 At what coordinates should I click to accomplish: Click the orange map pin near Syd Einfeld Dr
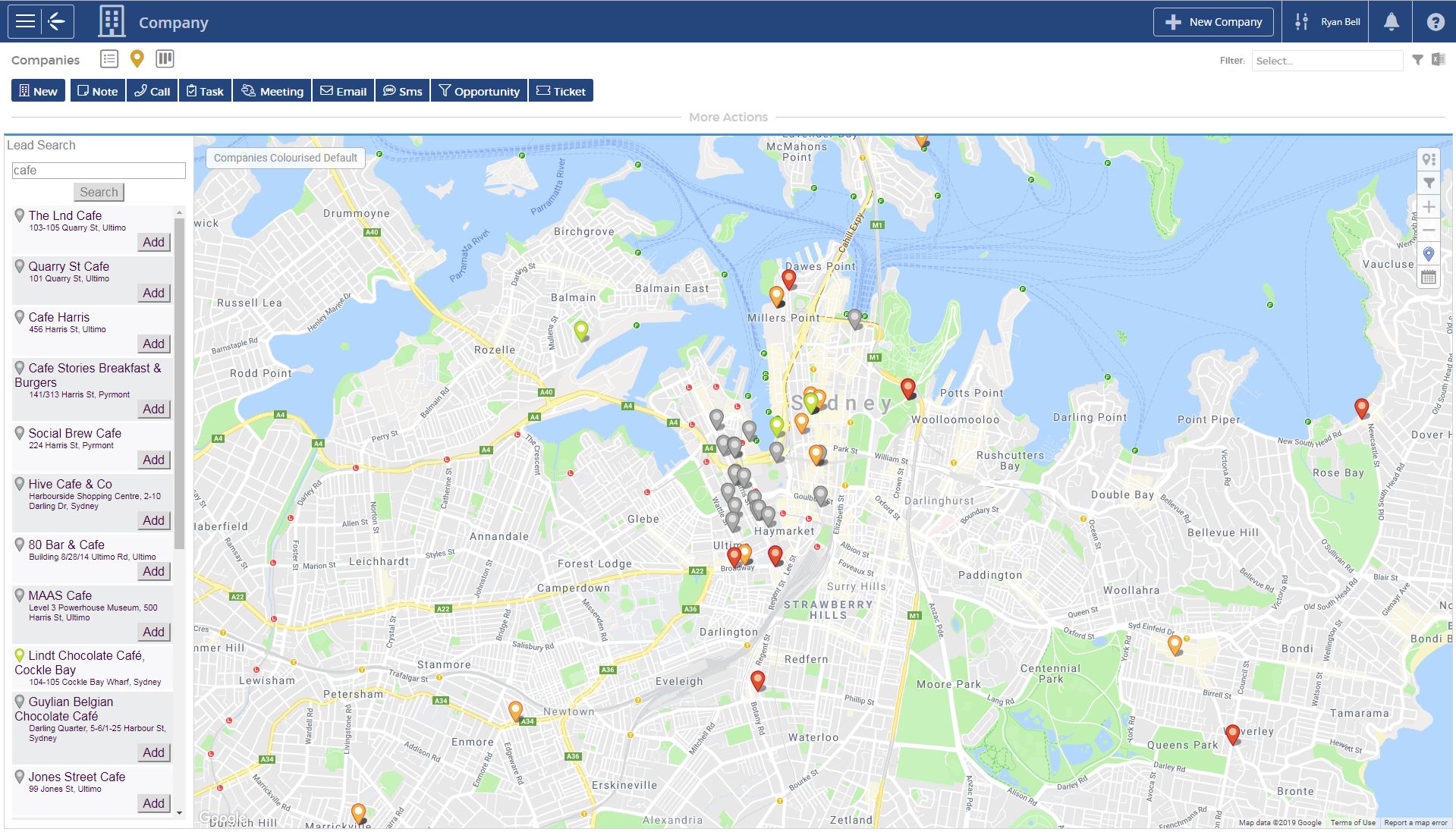point(1175,645)
